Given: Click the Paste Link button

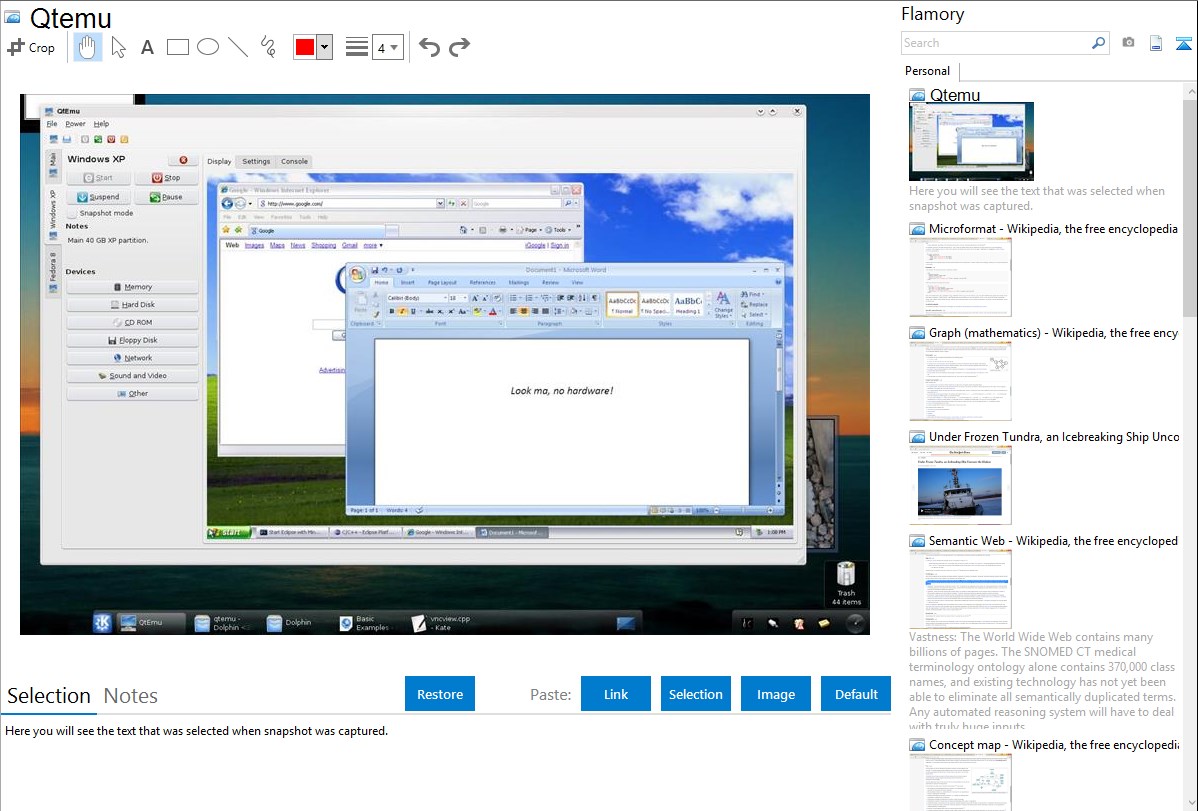Looking at the screenshot, I should click(616, 694).
